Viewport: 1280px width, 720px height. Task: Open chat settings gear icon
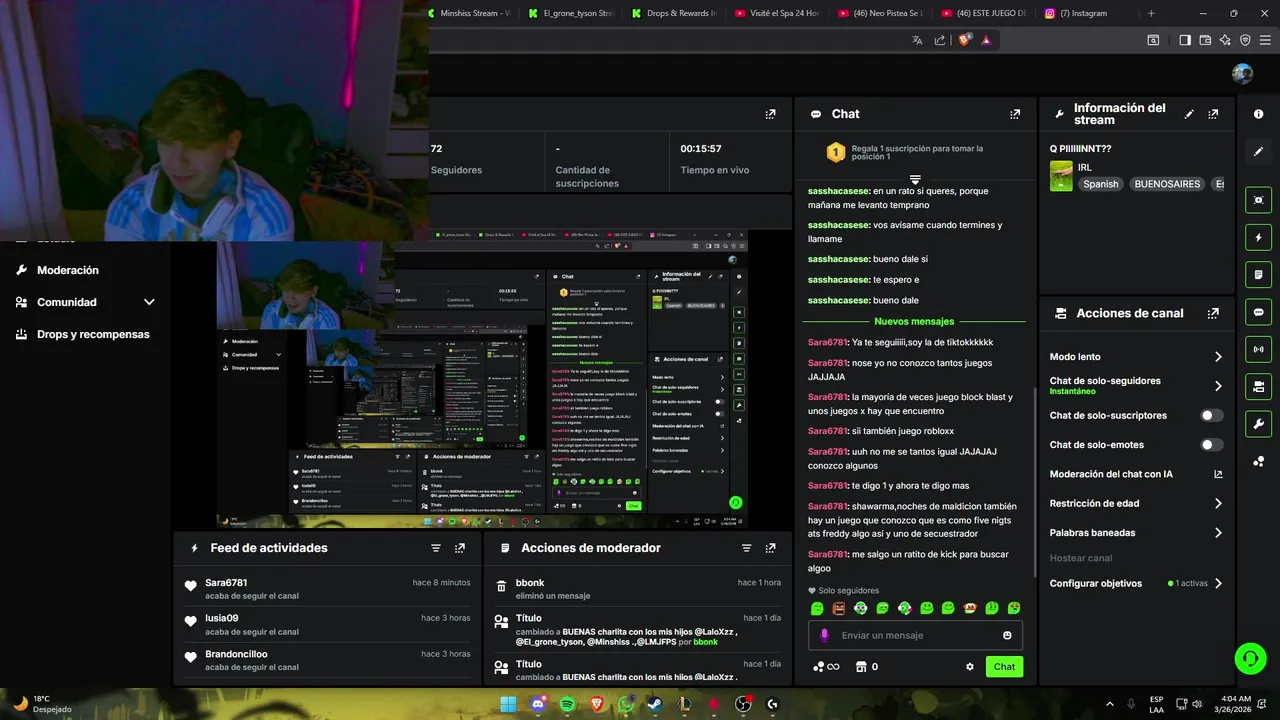pos(969,667)
